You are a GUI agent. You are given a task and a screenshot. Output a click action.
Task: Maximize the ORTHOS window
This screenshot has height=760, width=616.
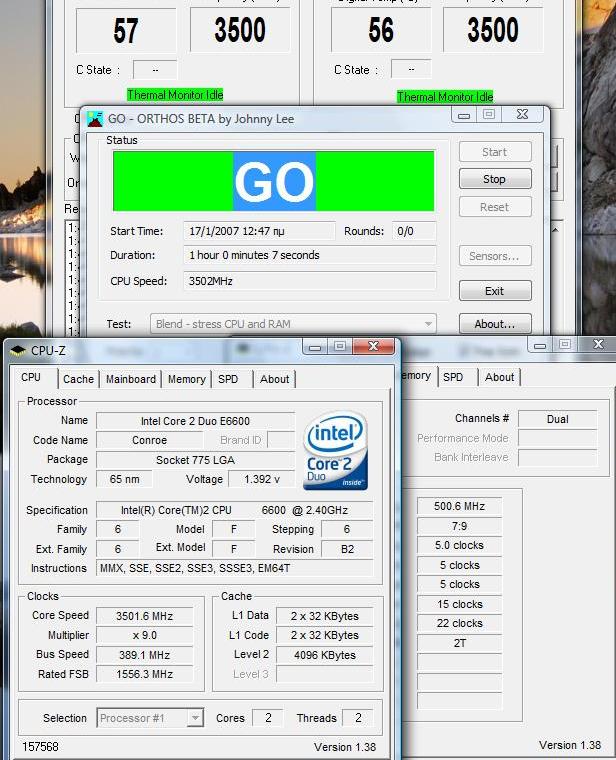[489, 115]
